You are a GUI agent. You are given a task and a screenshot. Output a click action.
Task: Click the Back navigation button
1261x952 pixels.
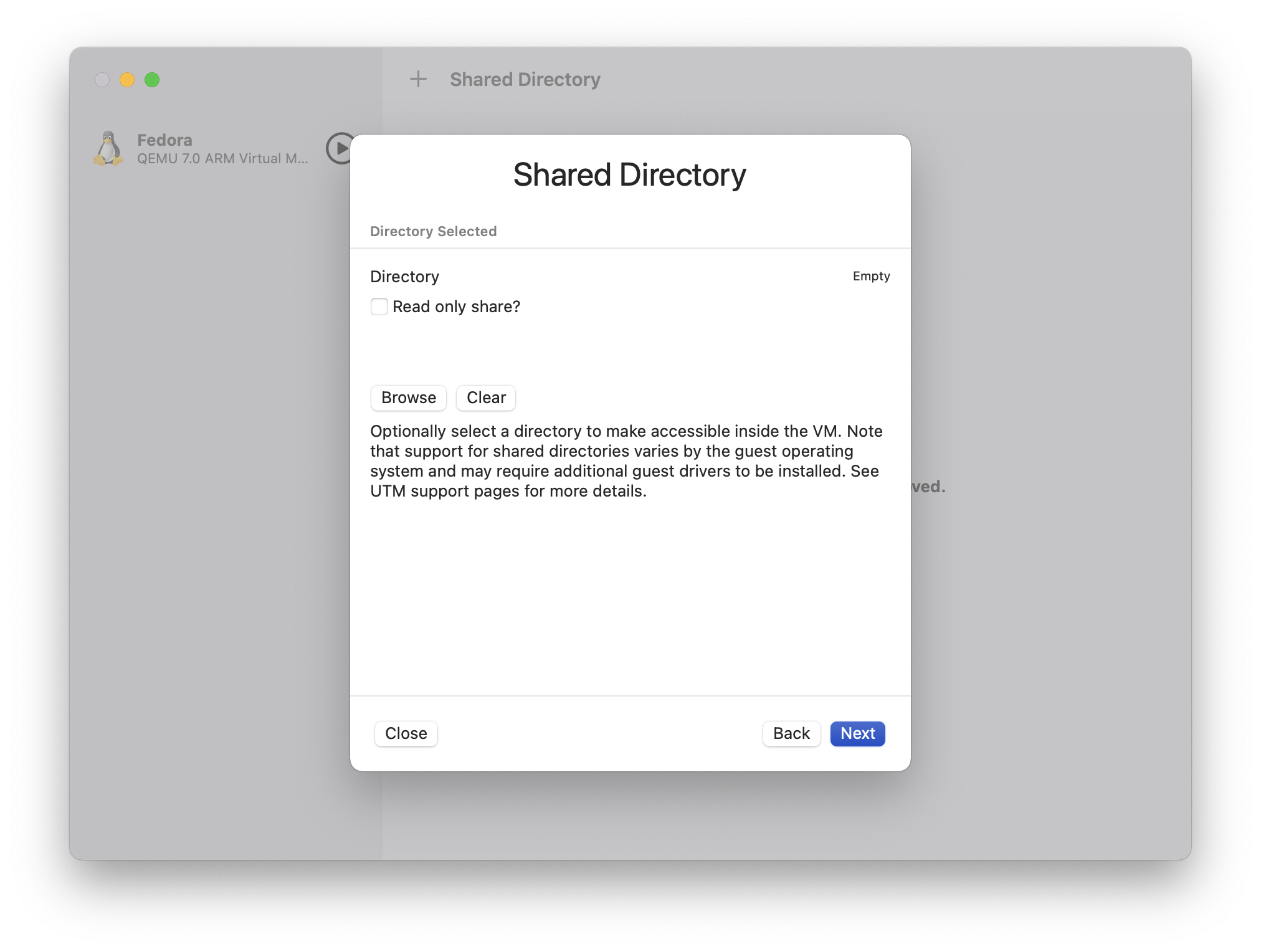[791, 733]
